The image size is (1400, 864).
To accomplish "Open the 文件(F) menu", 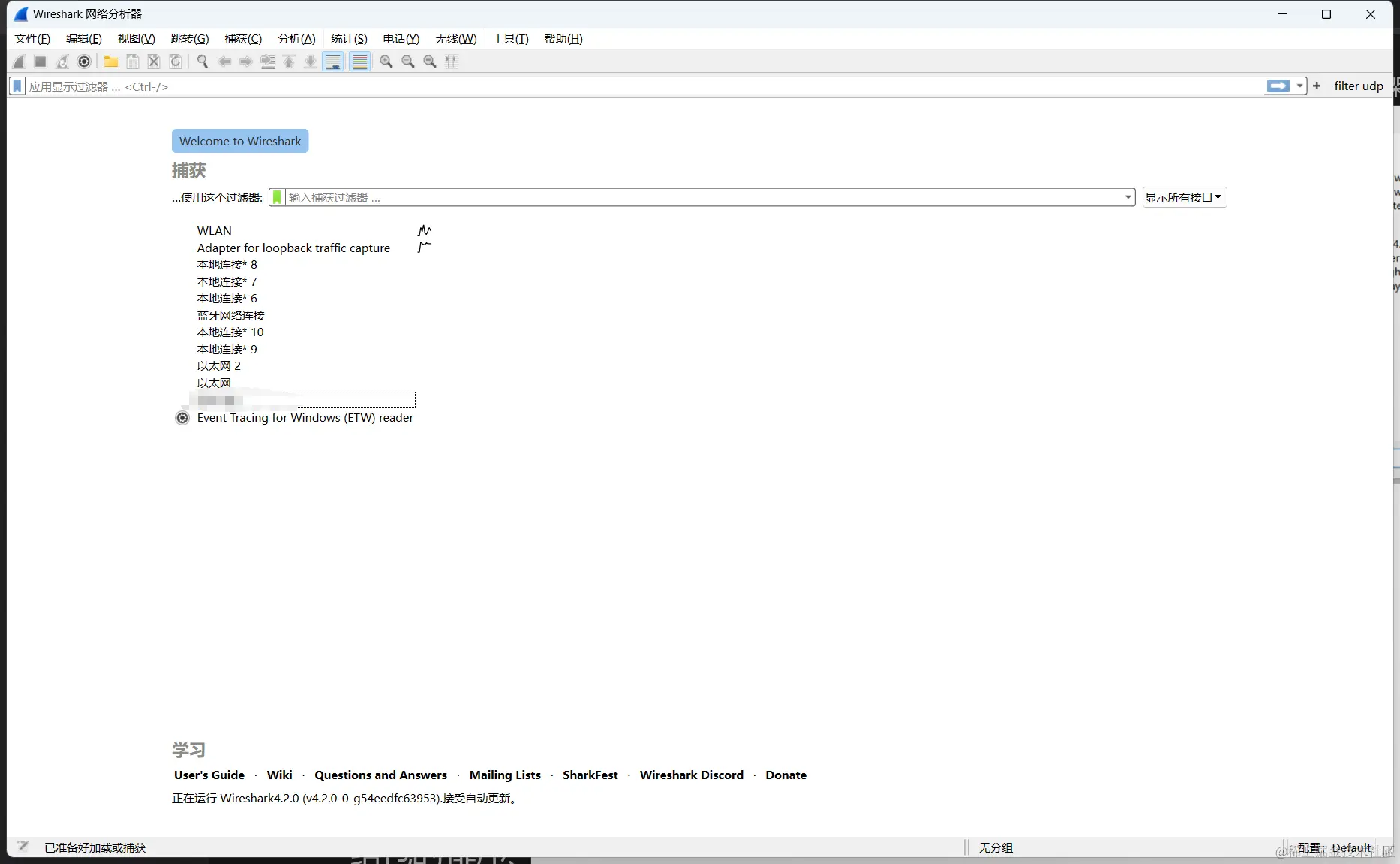I will [32, 39].
